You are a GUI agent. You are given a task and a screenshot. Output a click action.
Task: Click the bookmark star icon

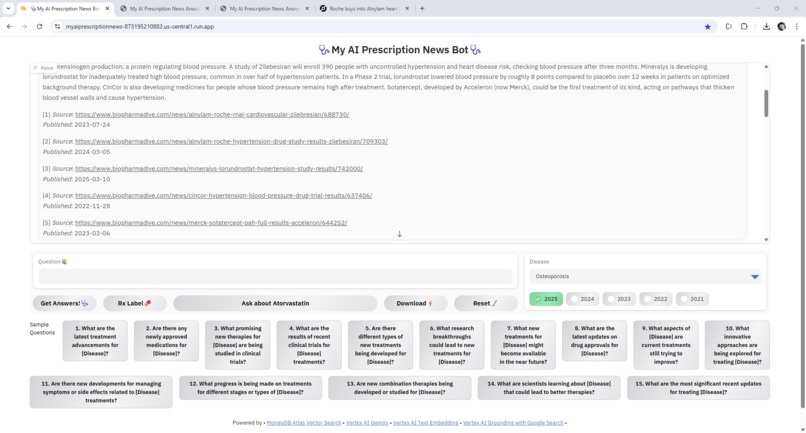(707, 27)
